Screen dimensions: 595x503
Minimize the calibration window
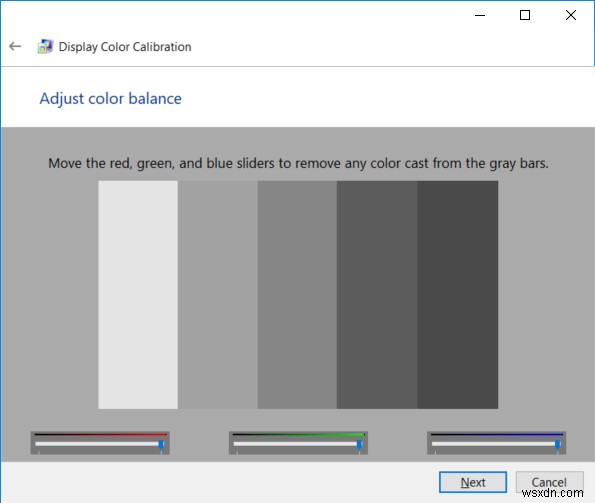480,15
